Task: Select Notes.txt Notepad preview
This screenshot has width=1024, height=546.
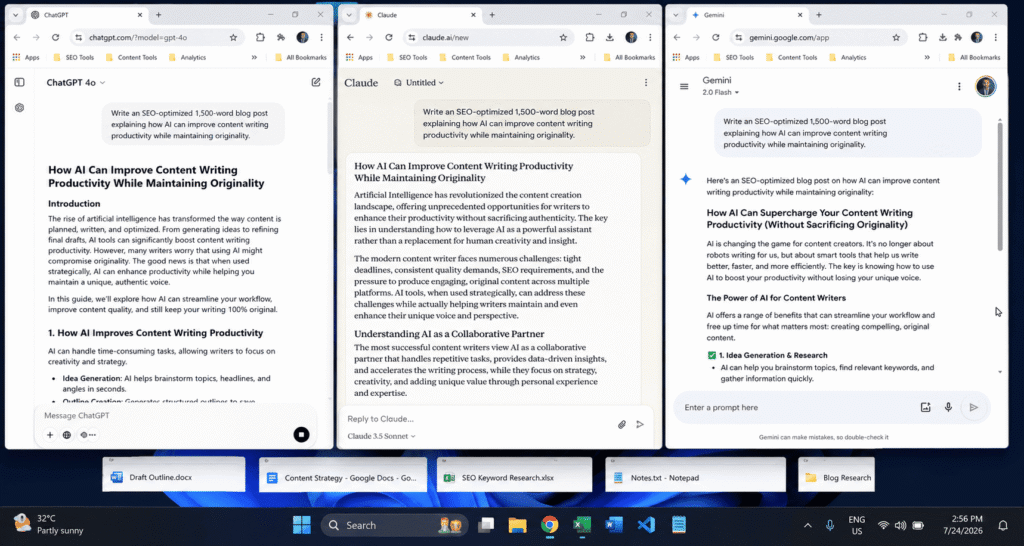Action: click(x=696, y=476)
